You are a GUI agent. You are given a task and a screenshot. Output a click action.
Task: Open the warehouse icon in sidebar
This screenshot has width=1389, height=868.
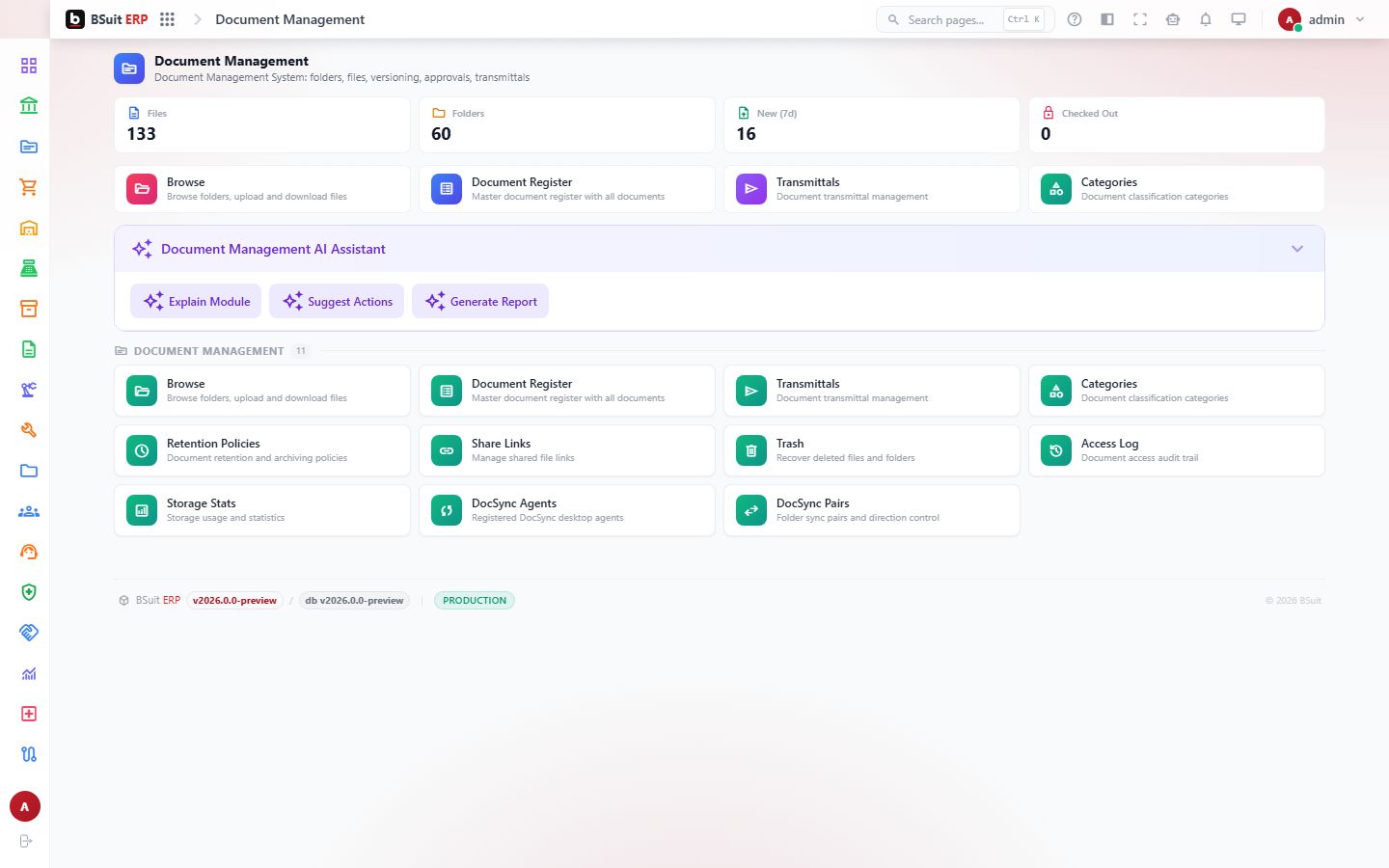tap(29, 228)
